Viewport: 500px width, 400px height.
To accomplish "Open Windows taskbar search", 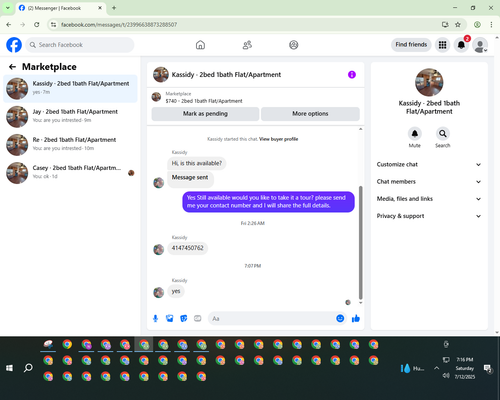I will pyautogui.click(x=28, y=368).
